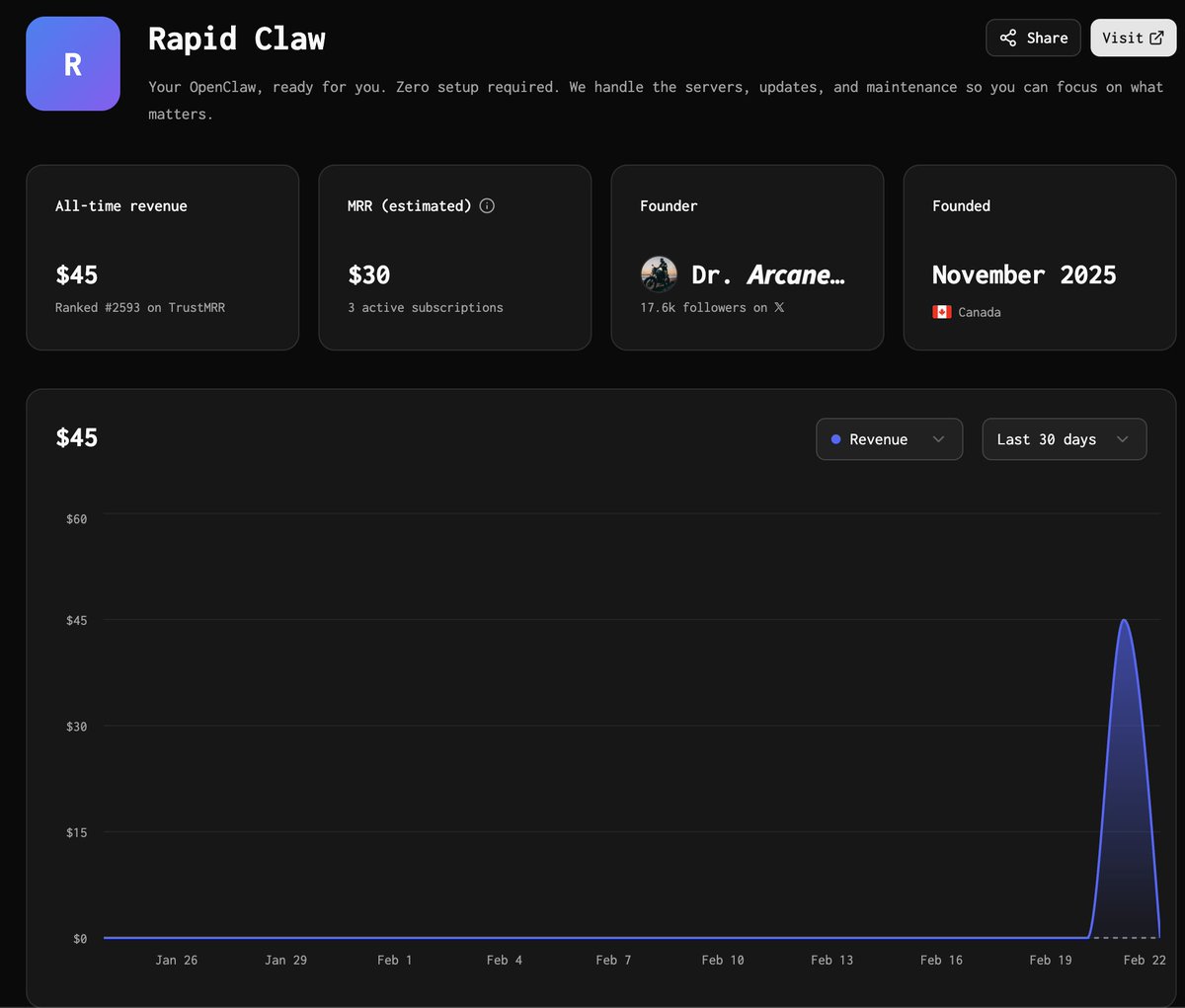Viewport: 1185px width, 1008px height.
Task: Click the X logo beside followers count
Action: 778,307
